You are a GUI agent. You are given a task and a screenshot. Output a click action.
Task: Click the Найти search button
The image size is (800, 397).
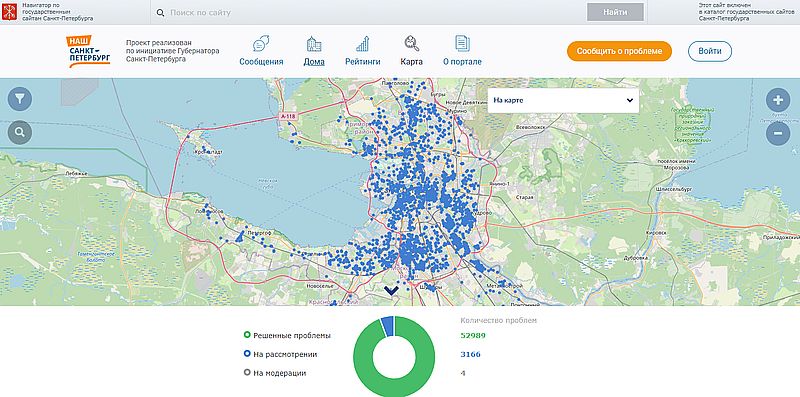(x=615, y=12)
